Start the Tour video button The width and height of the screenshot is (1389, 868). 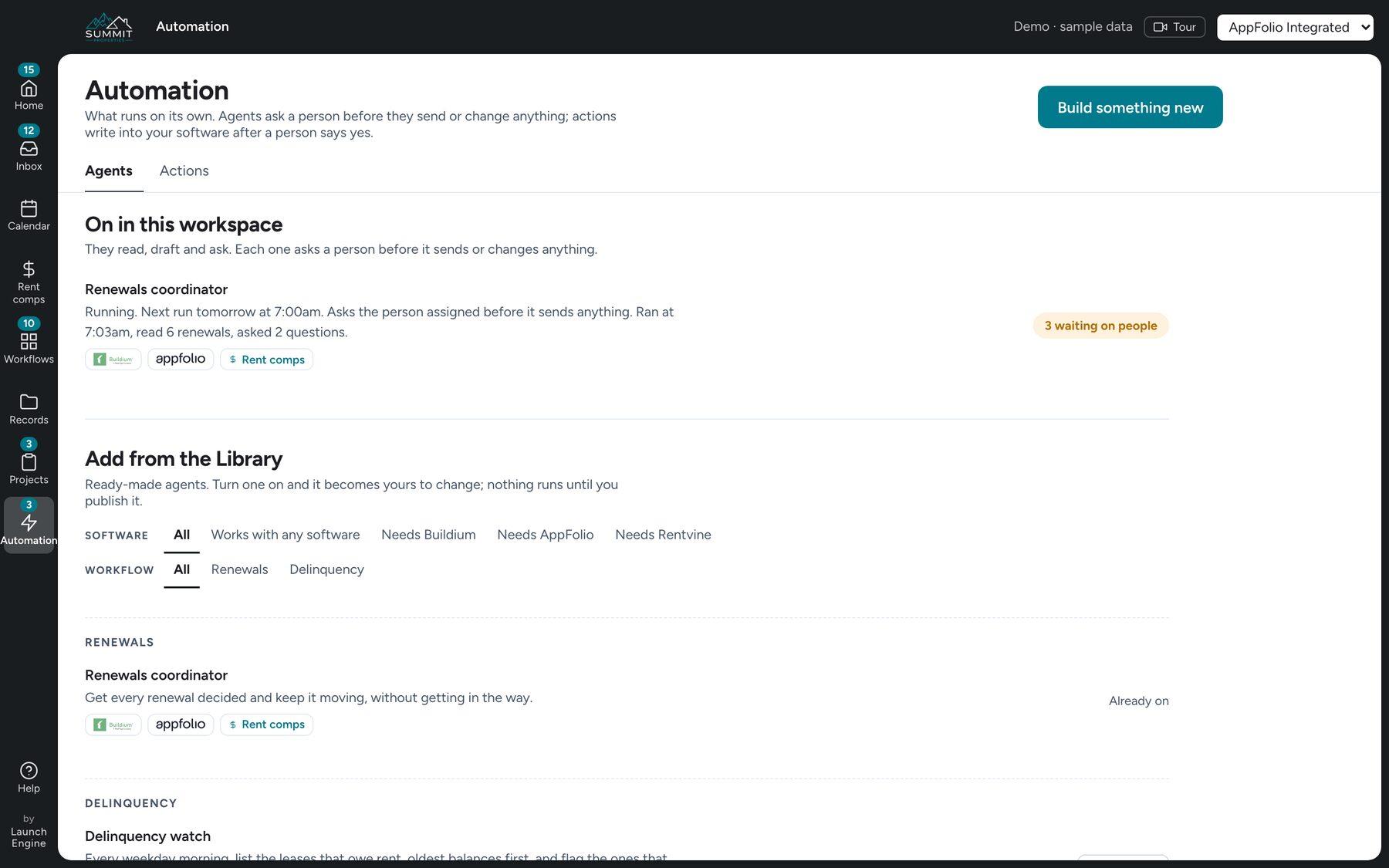1174,27
